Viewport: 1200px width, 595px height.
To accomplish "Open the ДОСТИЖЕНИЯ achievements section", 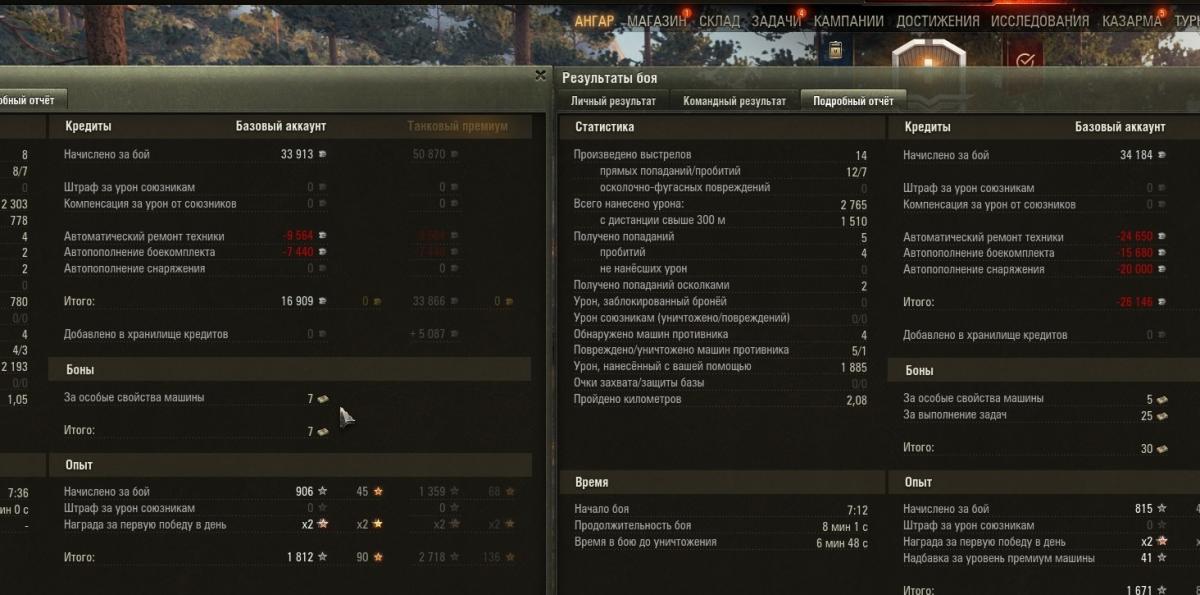I will click(x=937, y=21).
